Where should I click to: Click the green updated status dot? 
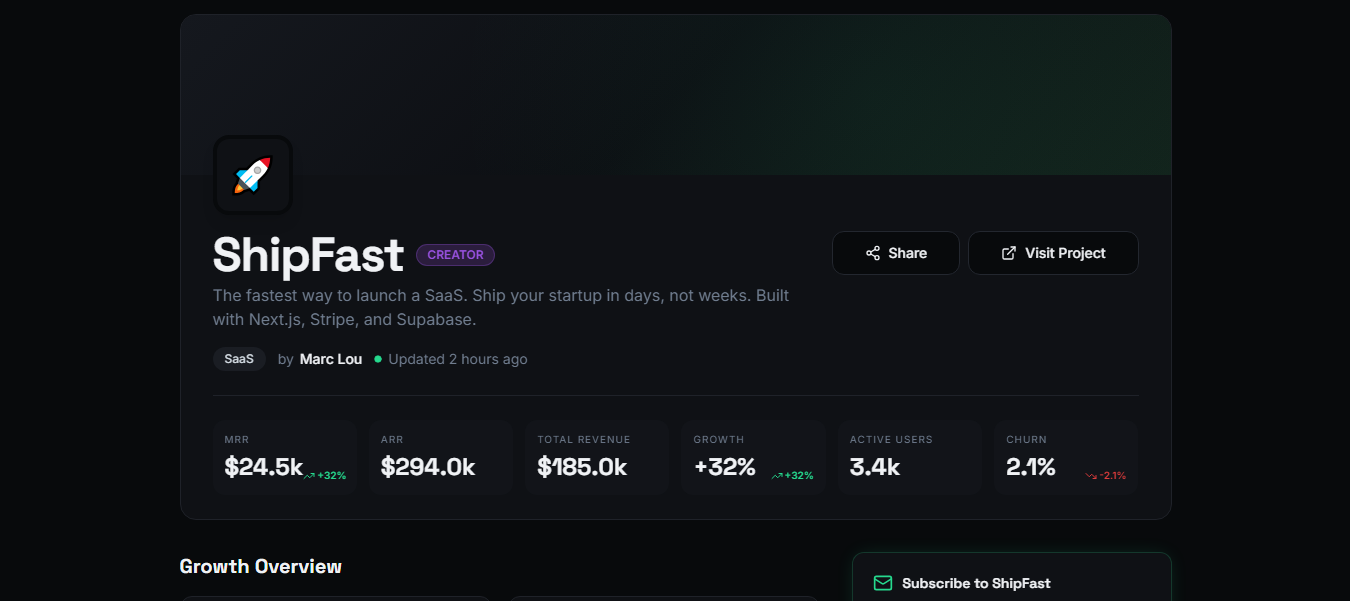pos(378,359)
